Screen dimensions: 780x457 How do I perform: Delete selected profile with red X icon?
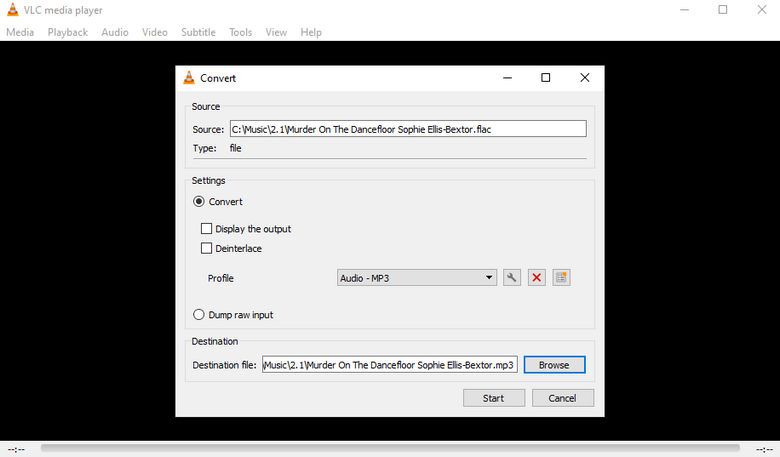coord(536,277)
